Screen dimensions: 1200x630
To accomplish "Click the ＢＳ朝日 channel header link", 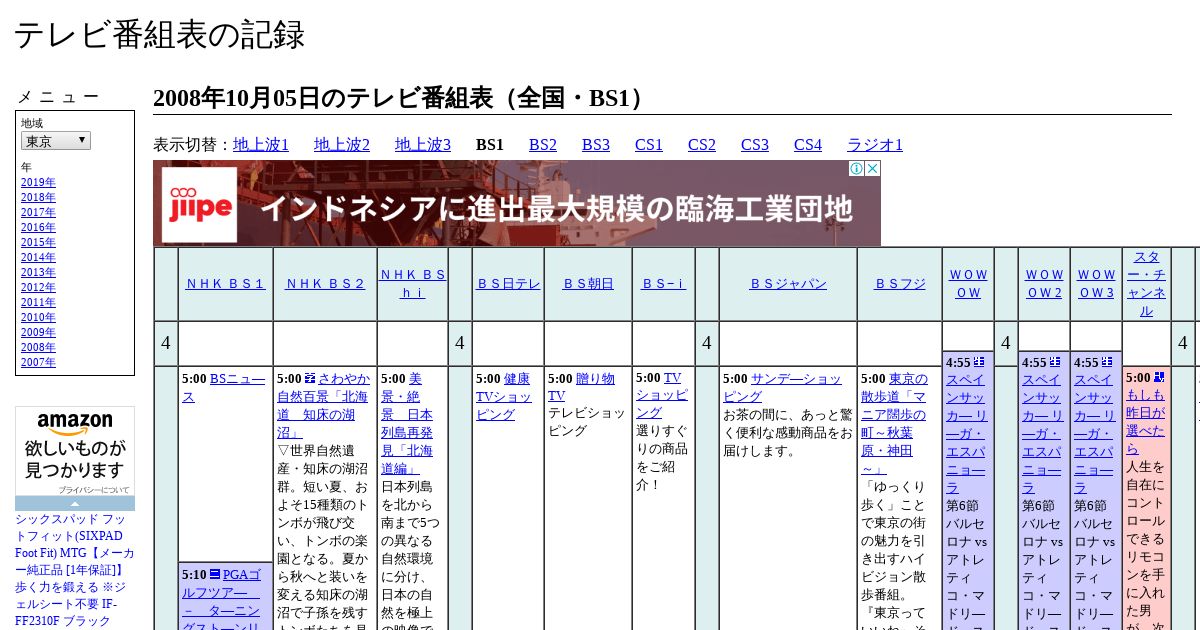I will 588,284.
